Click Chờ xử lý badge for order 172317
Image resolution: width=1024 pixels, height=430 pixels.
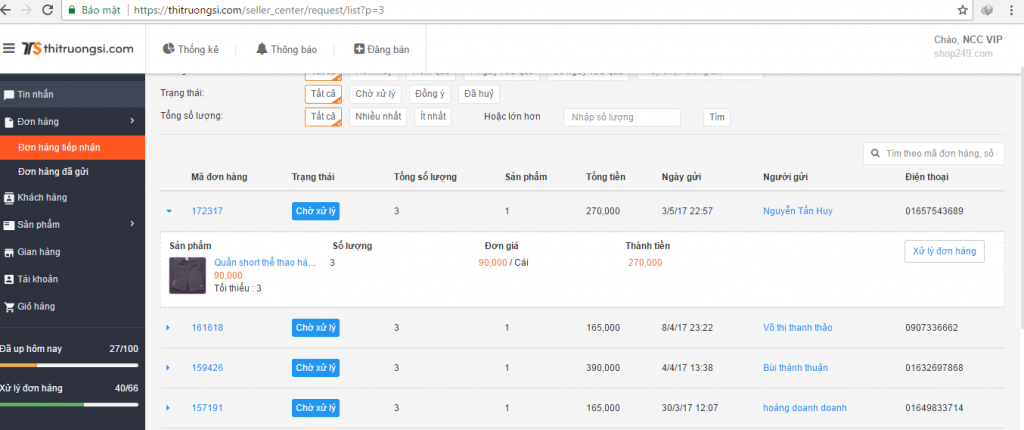pos(315,211)
